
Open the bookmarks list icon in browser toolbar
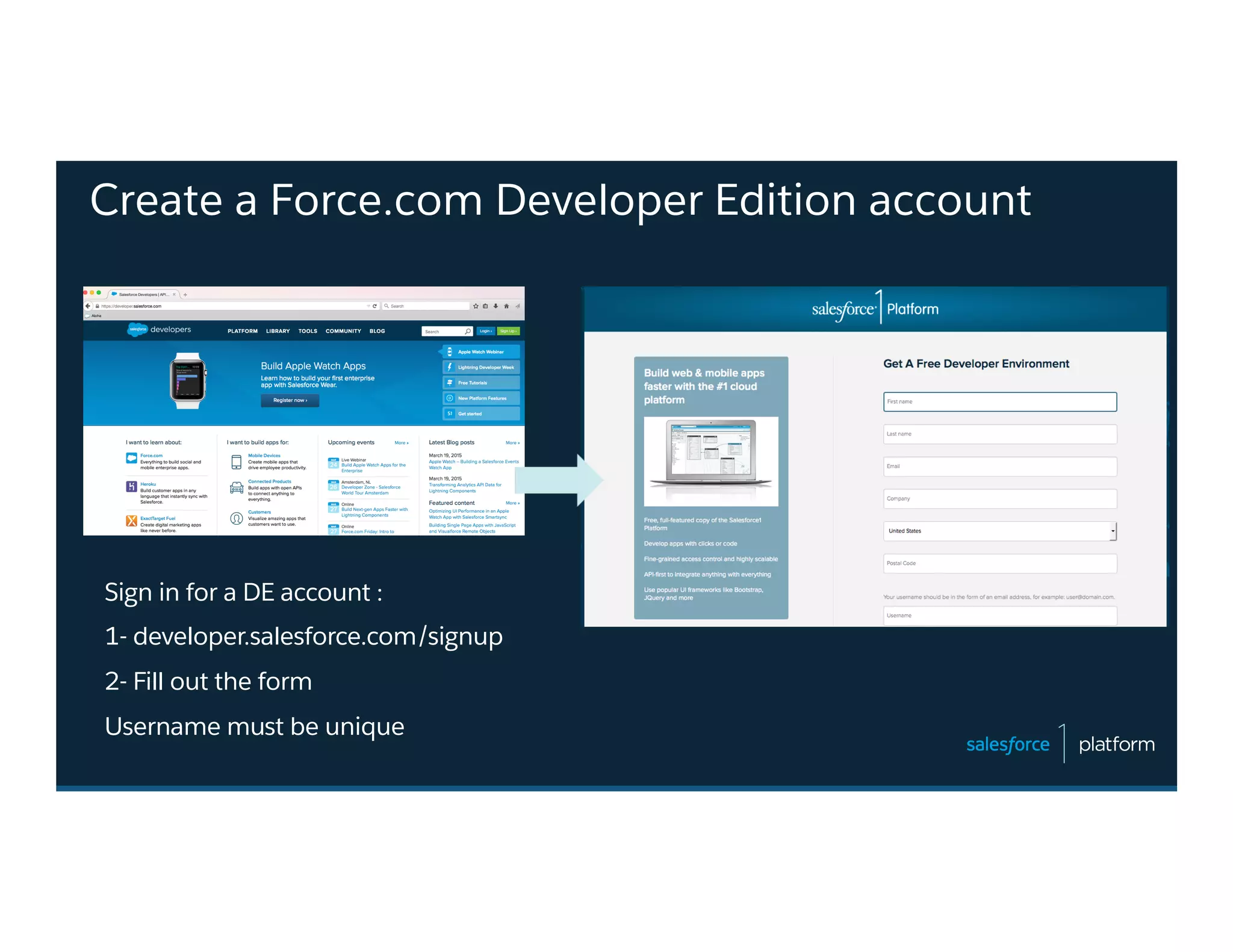tap(485, 306)
